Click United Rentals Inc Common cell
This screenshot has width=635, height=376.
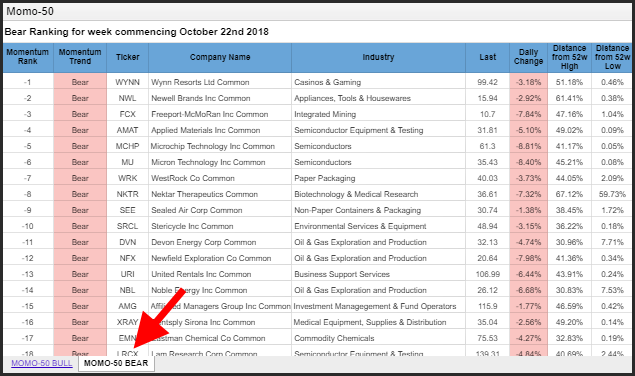pos(220,274)
